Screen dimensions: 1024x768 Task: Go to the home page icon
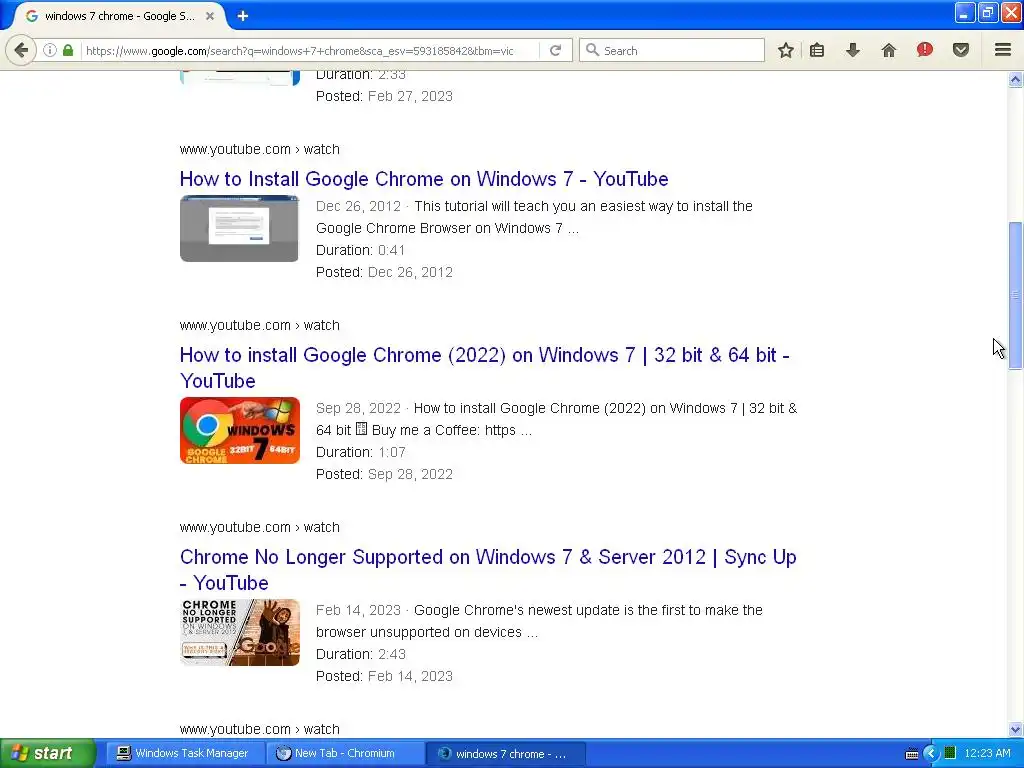coord(889,50)
